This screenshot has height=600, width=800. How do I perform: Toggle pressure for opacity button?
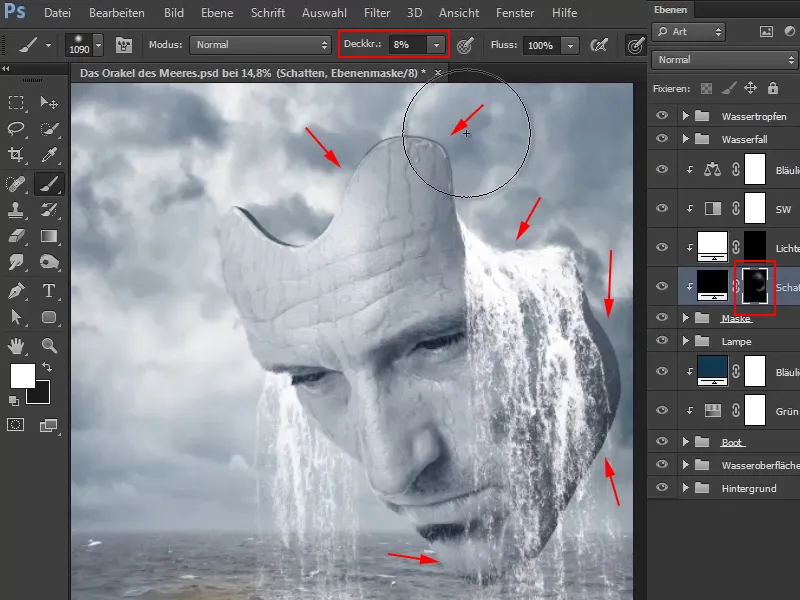coord(465,45)
